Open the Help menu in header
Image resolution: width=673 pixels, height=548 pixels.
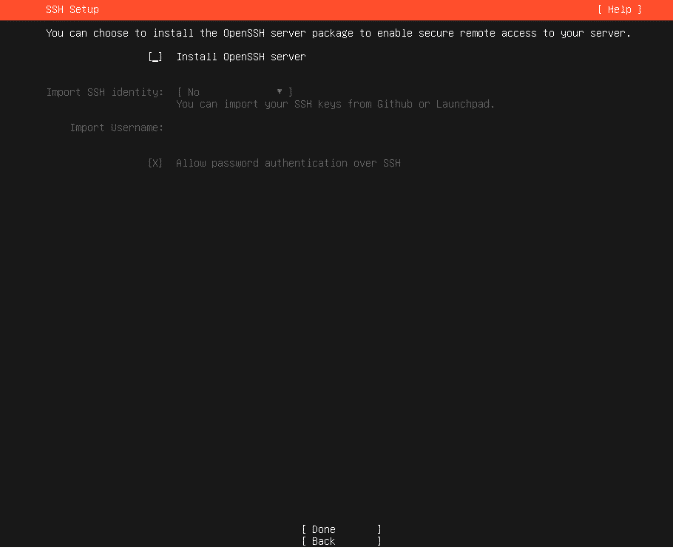pos(620,9)
